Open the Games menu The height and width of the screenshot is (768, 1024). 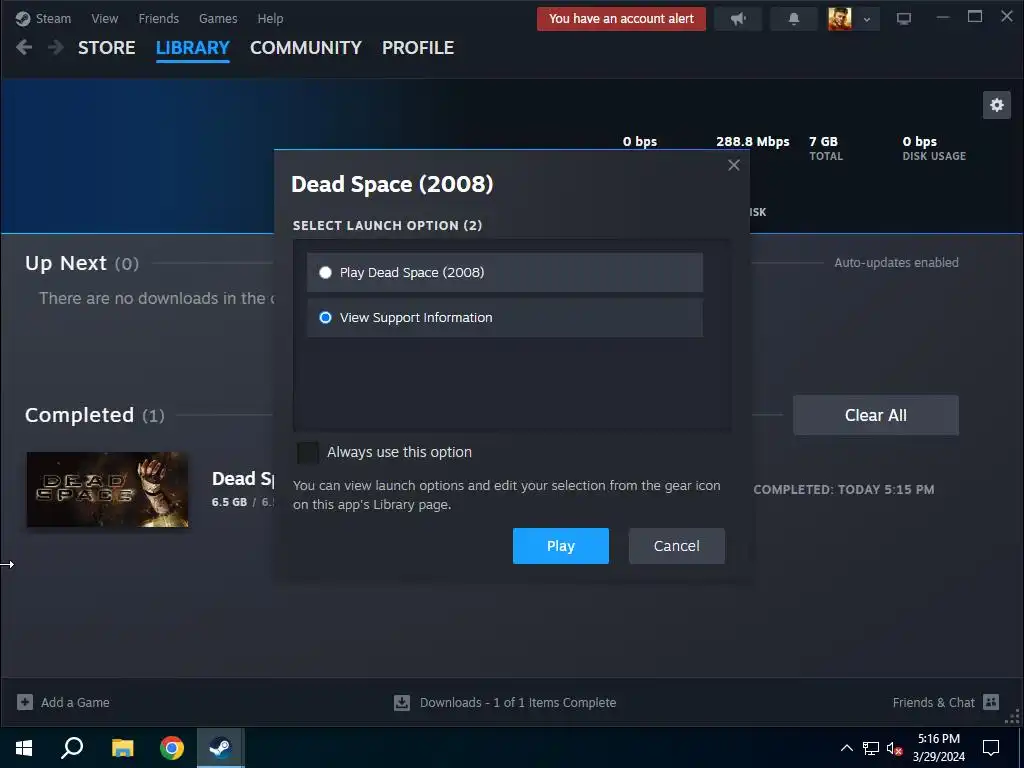coord(218,19)
